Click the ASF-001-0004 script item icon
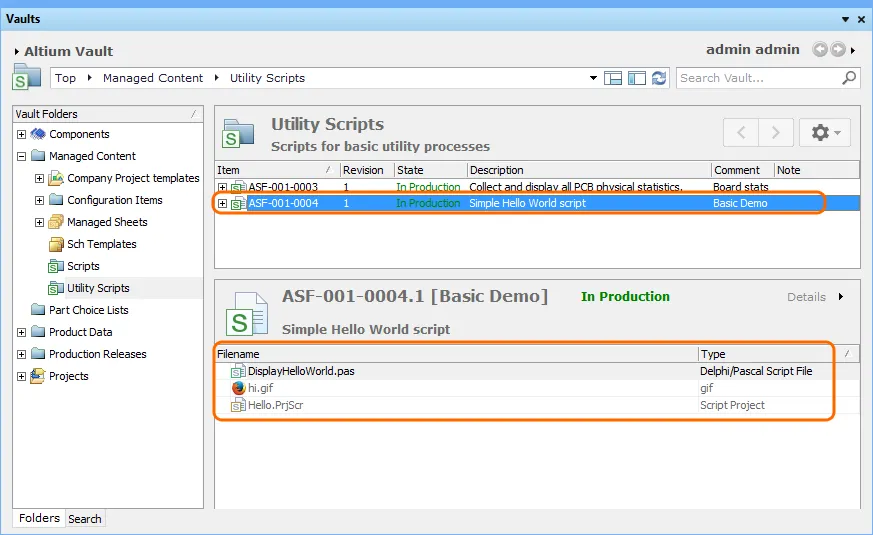Image resolution: width=873 pixels, height=535 pixels. coord(238,204)
